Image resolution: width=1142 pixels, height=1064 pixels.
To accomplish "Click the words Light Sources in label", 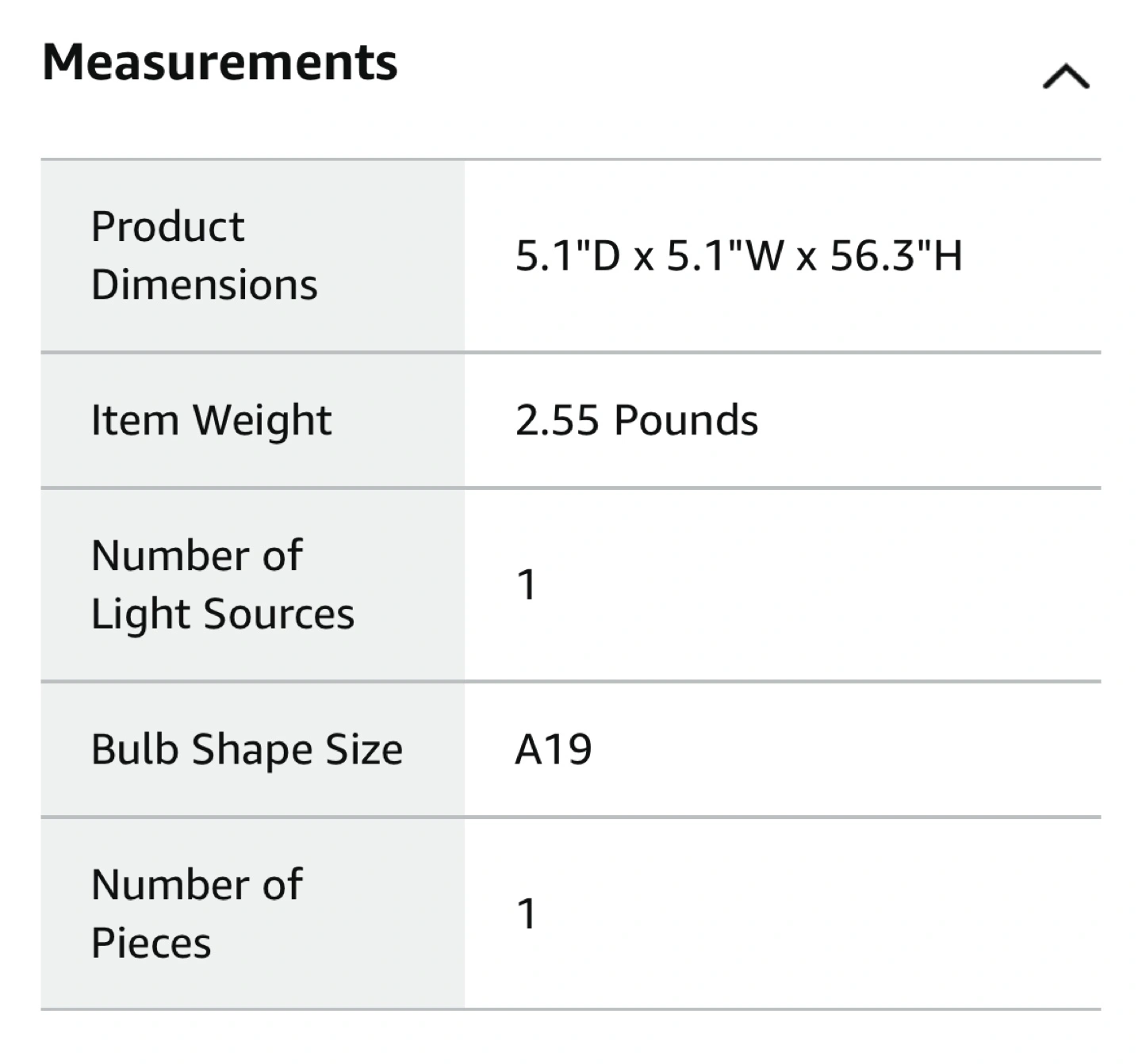I will click(x=222, y=614).
